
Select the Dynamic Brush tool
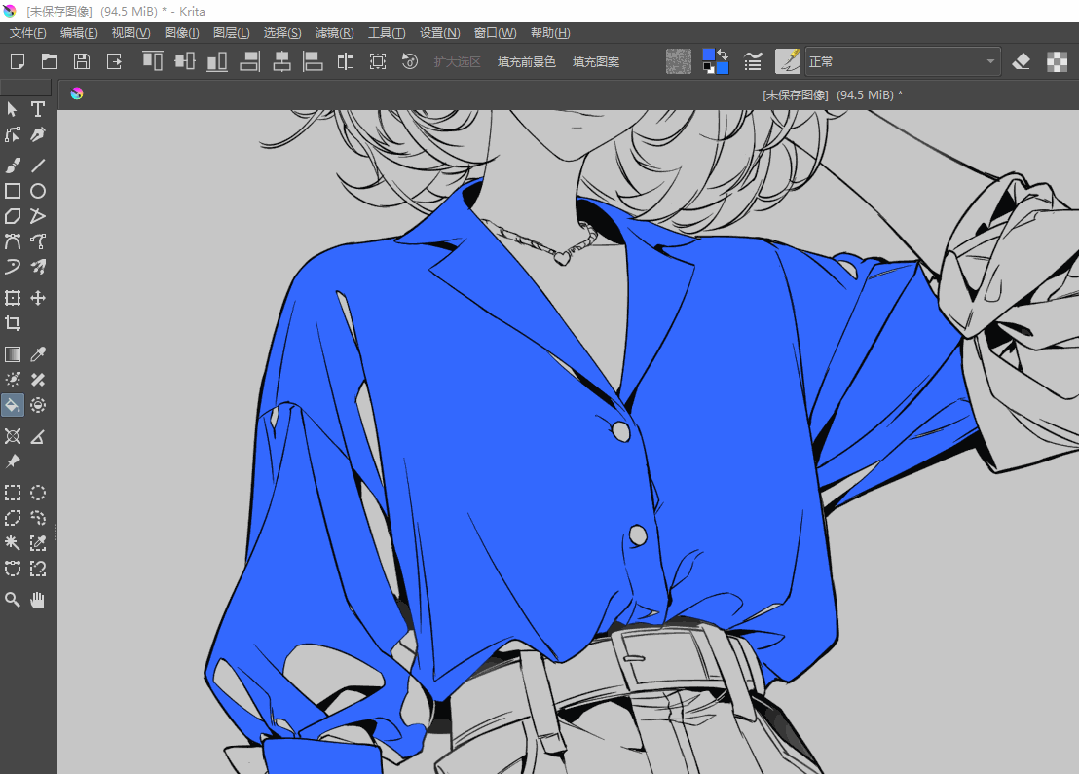pyautogui.click(x=12, y=267)
